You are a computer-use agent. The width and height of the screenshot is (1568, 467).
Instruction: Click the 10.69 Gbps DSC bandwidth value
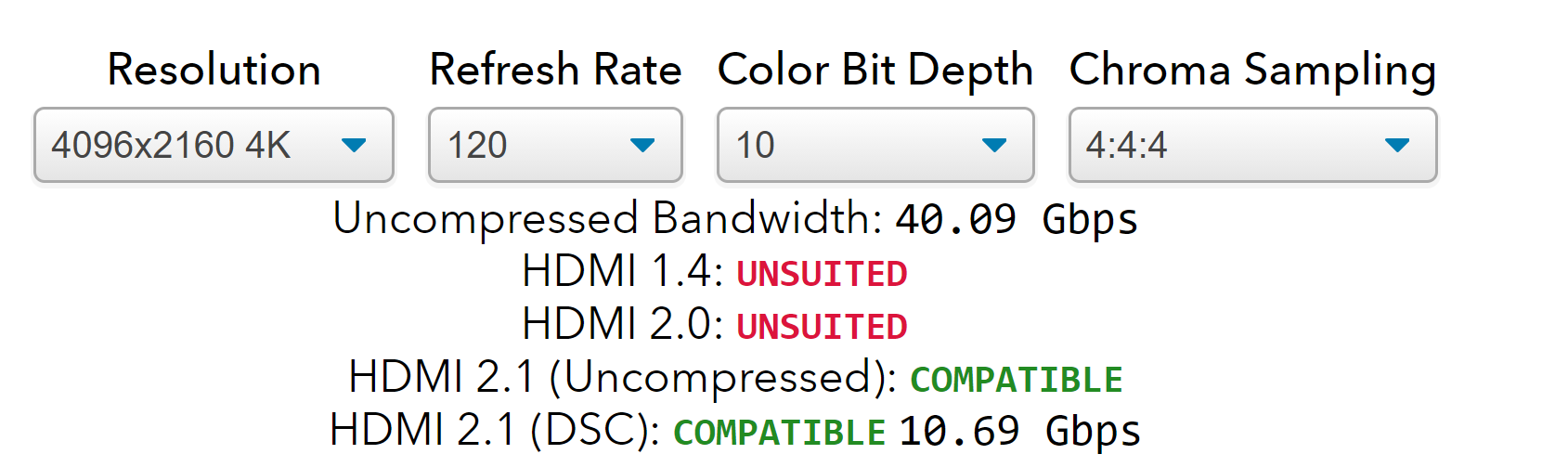(1019, 432)
